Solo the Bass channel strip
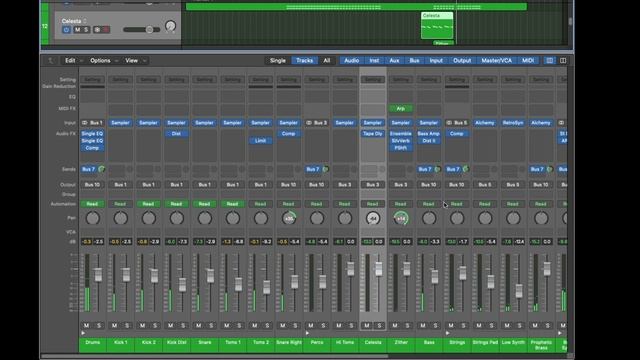The height and width of the screenshot is (360, 640). point(436,326)
